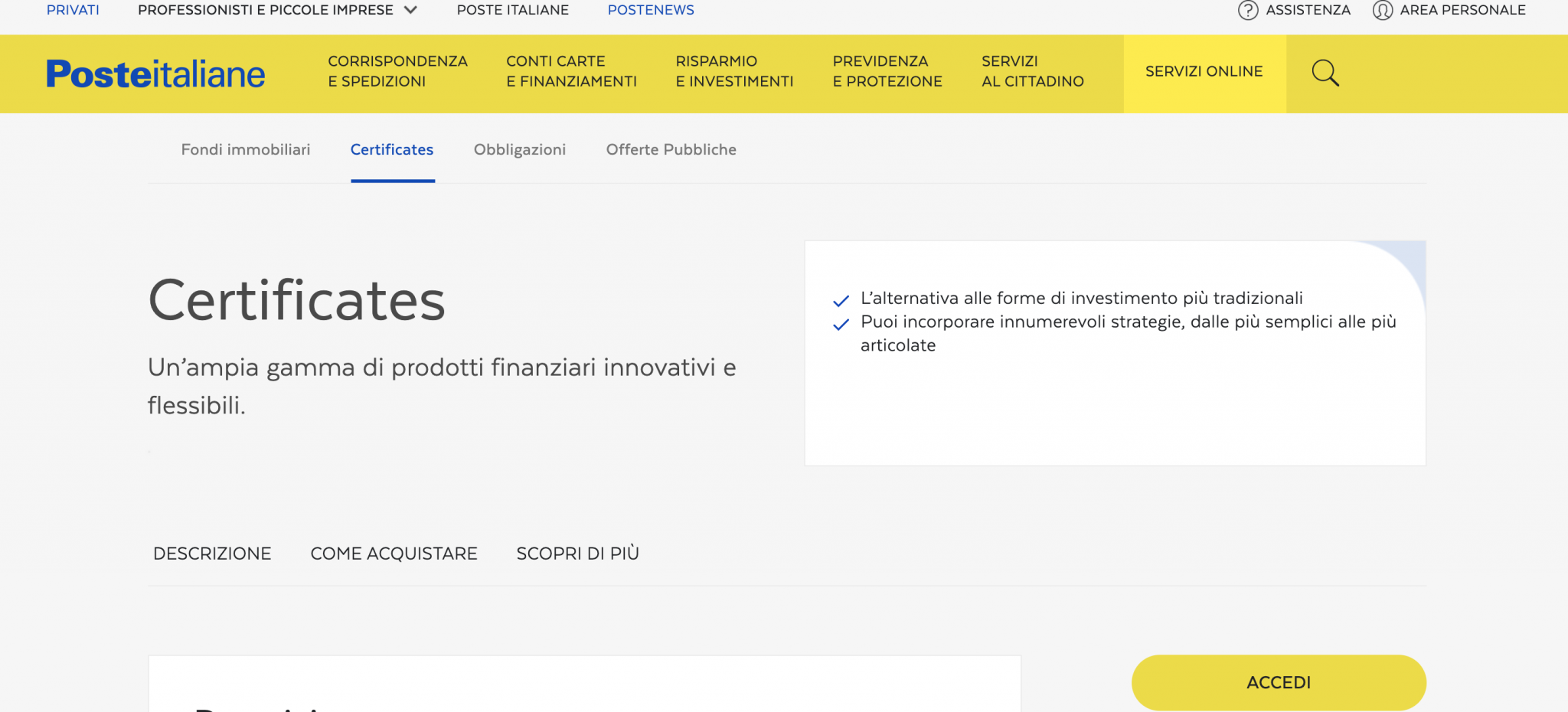Go to the Scopri di più section
Image resolution: width=1568 pixels, height=712 pixels.
[577, 553]
